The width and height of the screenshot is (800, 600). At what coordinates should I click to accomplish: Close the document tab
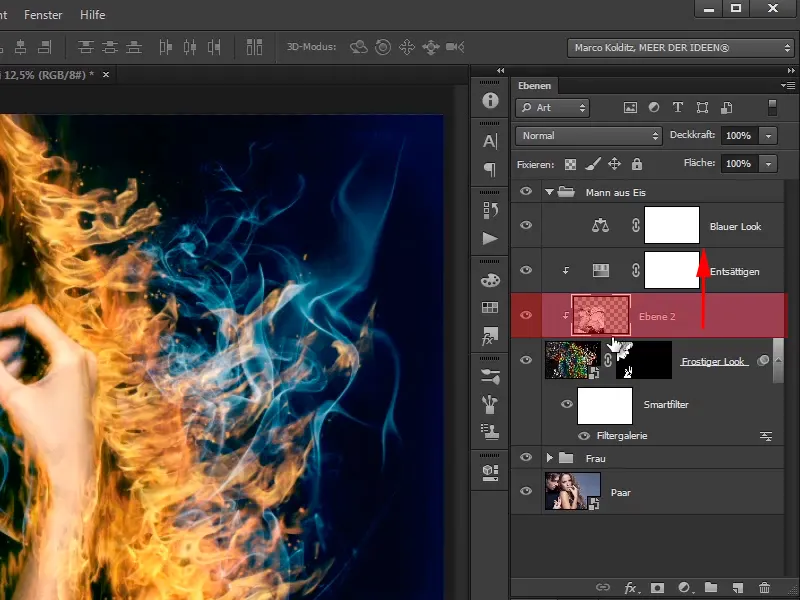point(106,74)
